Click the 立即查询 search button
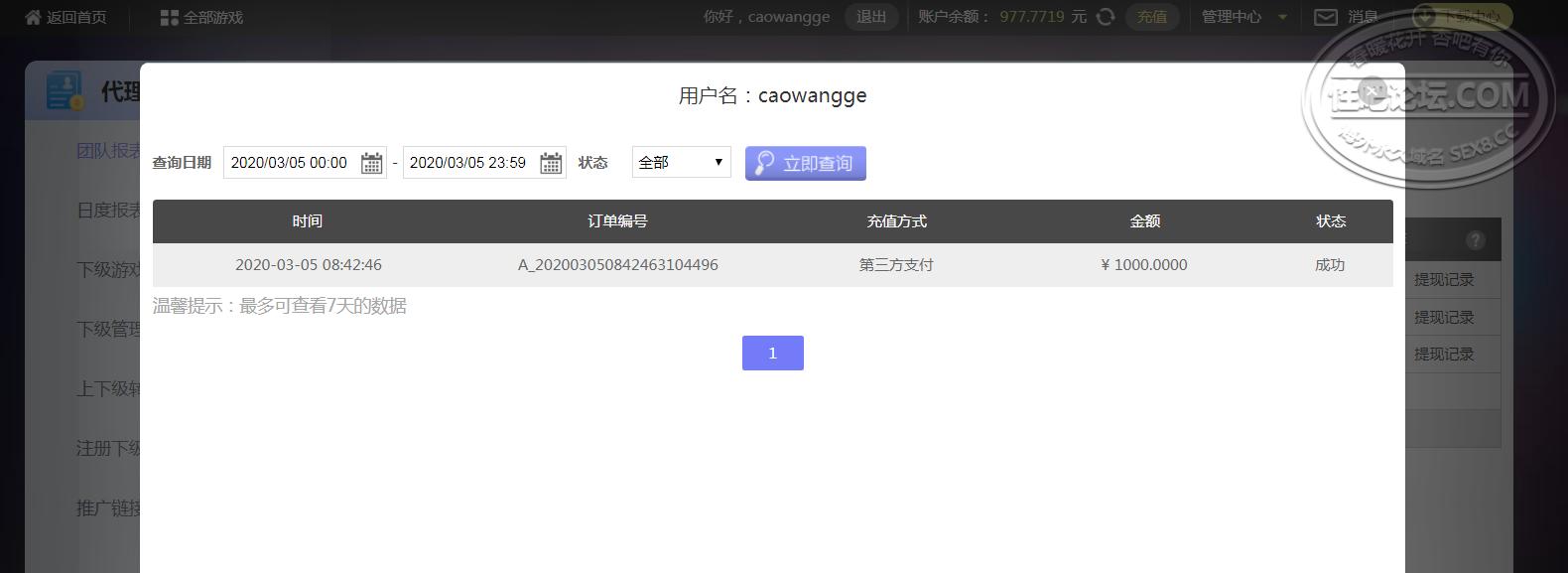Screen dimensions: 1568x573 tap(806, 163)
